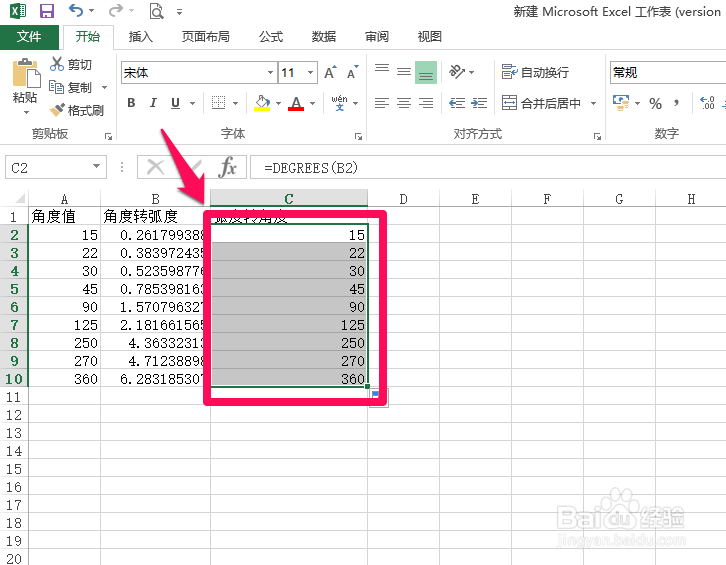The image size is (726, 565).
Task: Increase font size with large A icon
Action: 330,73
